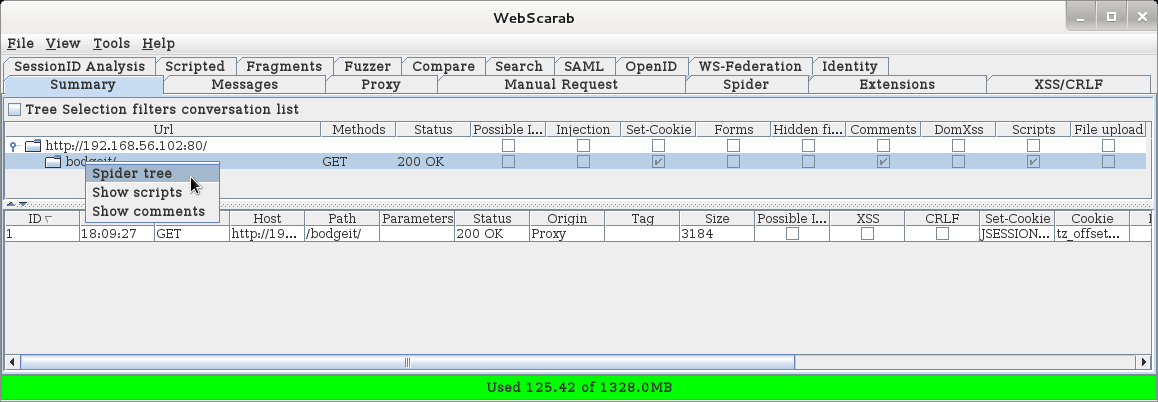Toggle Forms checkbox in host row
The width and height of the screenshot is (1158, 402).
[733, 146]
